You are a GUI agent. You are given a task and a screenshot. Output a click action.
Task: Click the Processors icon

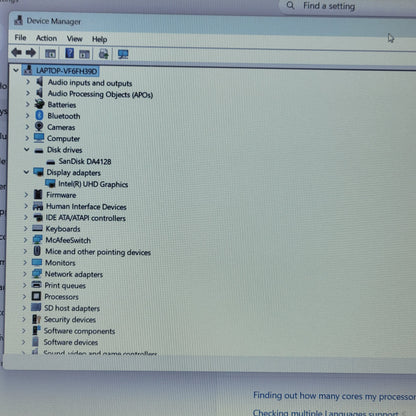pyautogui.click(x=36, y=296)
